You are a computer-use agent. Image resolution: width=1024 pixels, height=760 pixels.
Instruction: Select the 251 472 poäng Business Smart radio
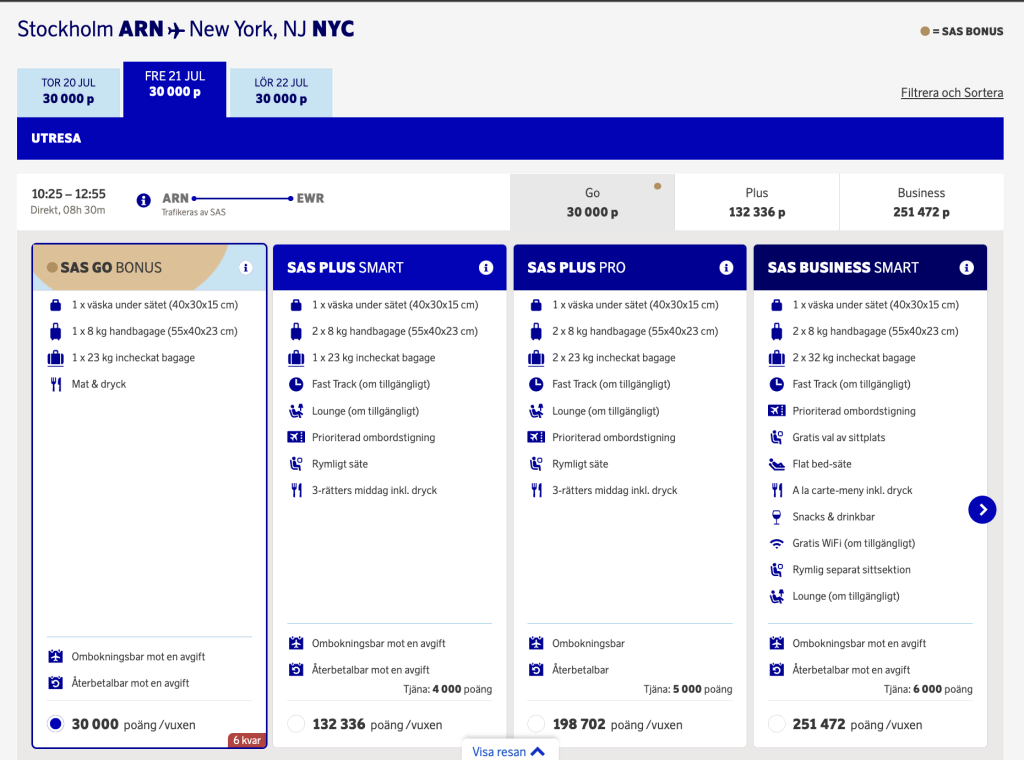pyautogui.click(x=776, y=723)
